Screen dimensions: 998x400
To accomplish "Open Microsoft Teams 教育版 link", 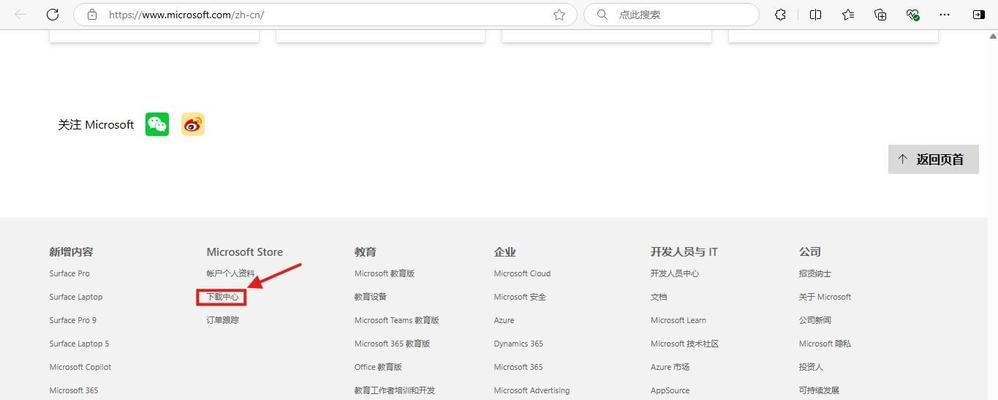I will [x=397, y=320].
